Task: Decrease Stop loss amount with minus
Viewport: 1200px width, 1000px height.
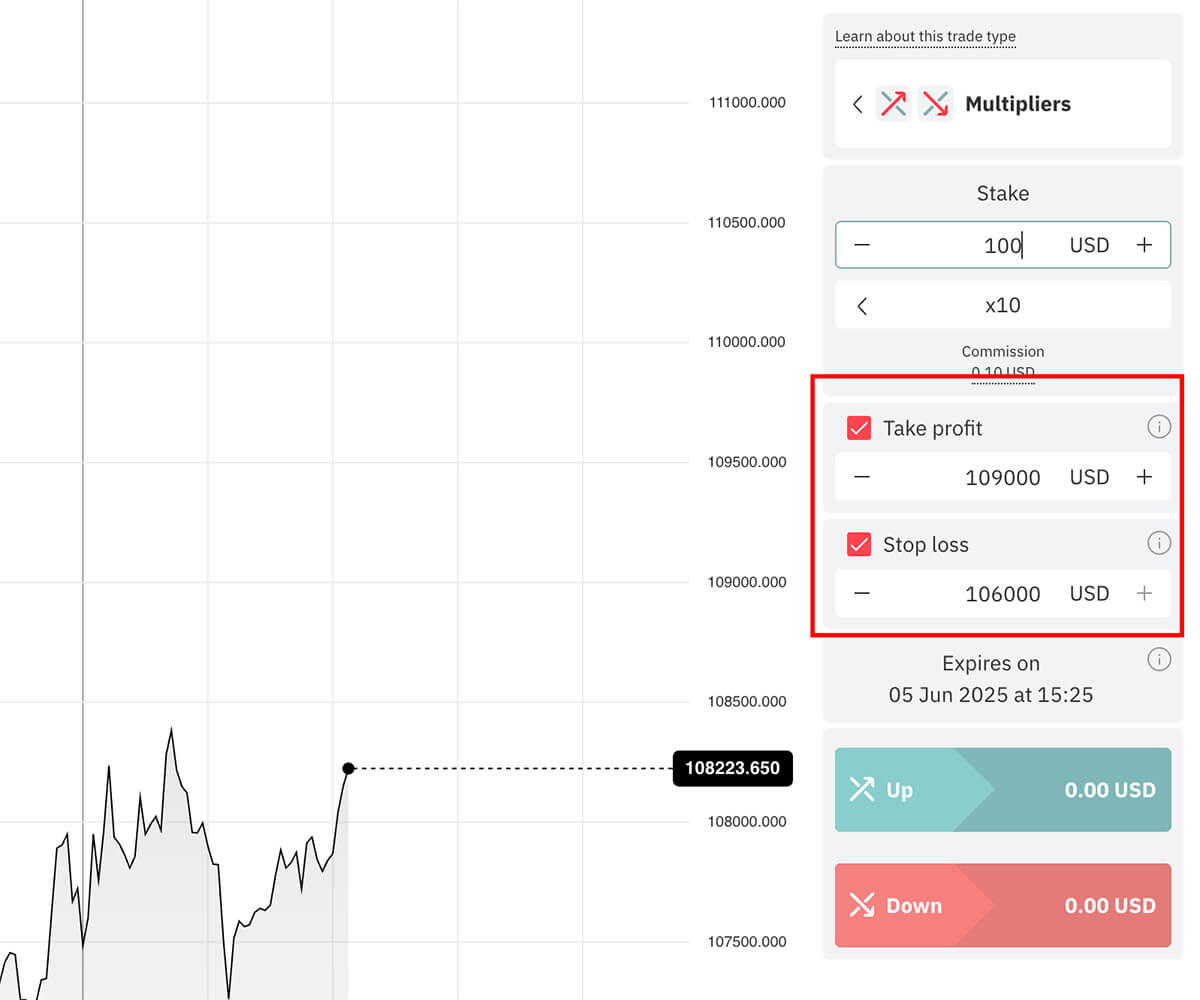Action: [x=862, y=593]
